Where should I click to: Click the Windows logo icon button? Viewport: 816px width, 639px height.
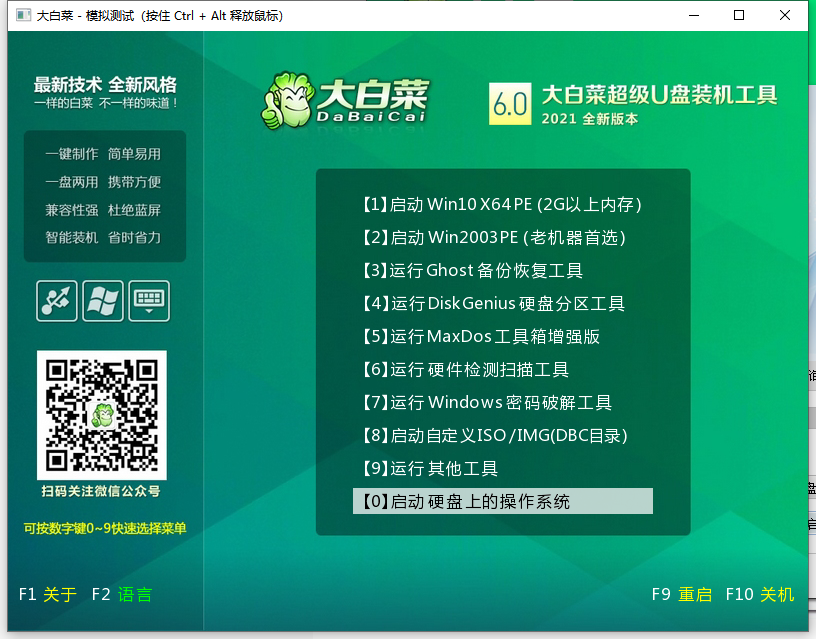pos(103,301)
